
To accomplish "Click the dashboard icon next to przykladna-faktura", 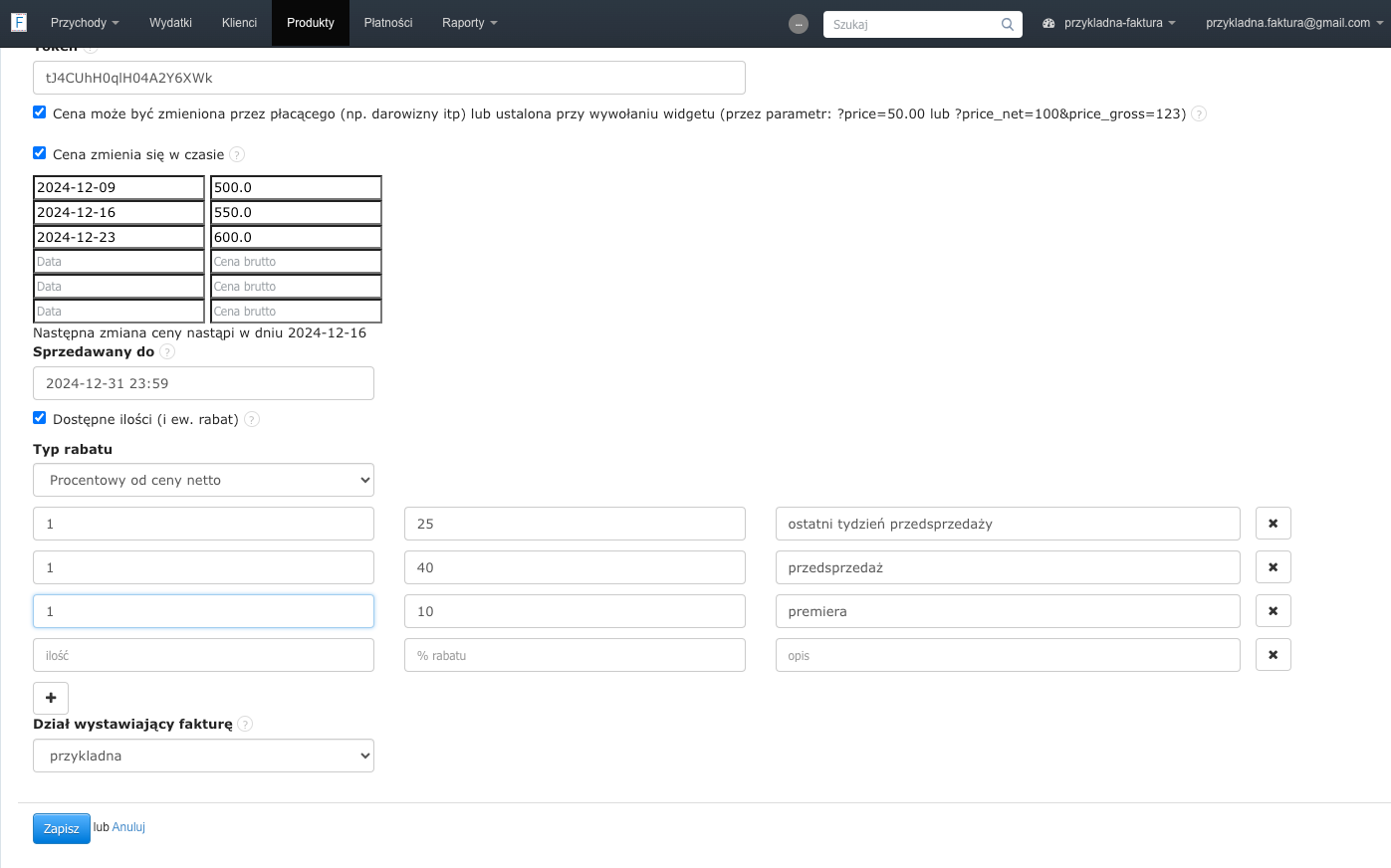I will [x=1048, y=23].
